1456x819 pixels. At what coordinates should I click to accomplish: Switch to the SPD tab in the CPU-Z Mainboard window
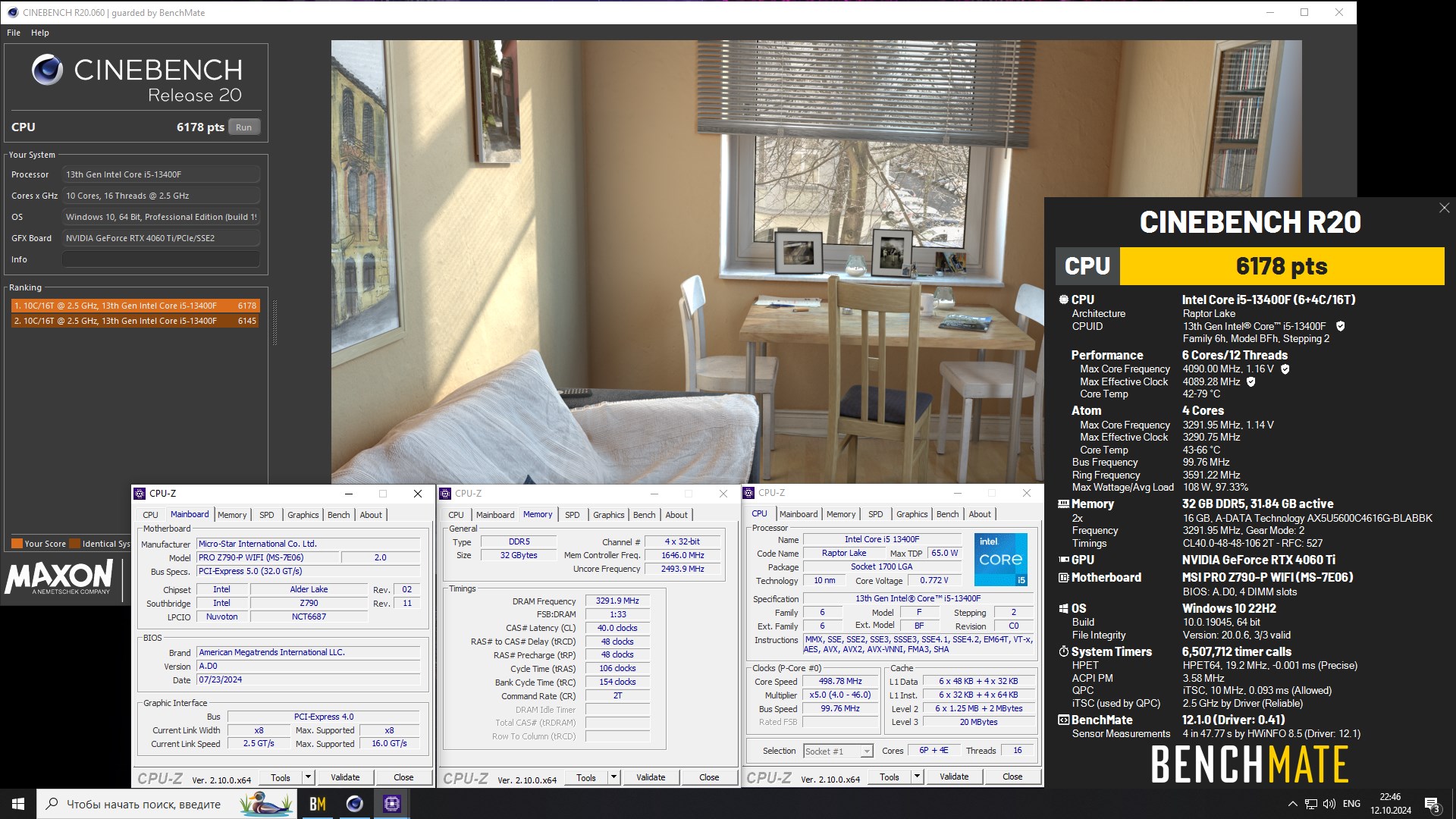click(x=267, y=515)
